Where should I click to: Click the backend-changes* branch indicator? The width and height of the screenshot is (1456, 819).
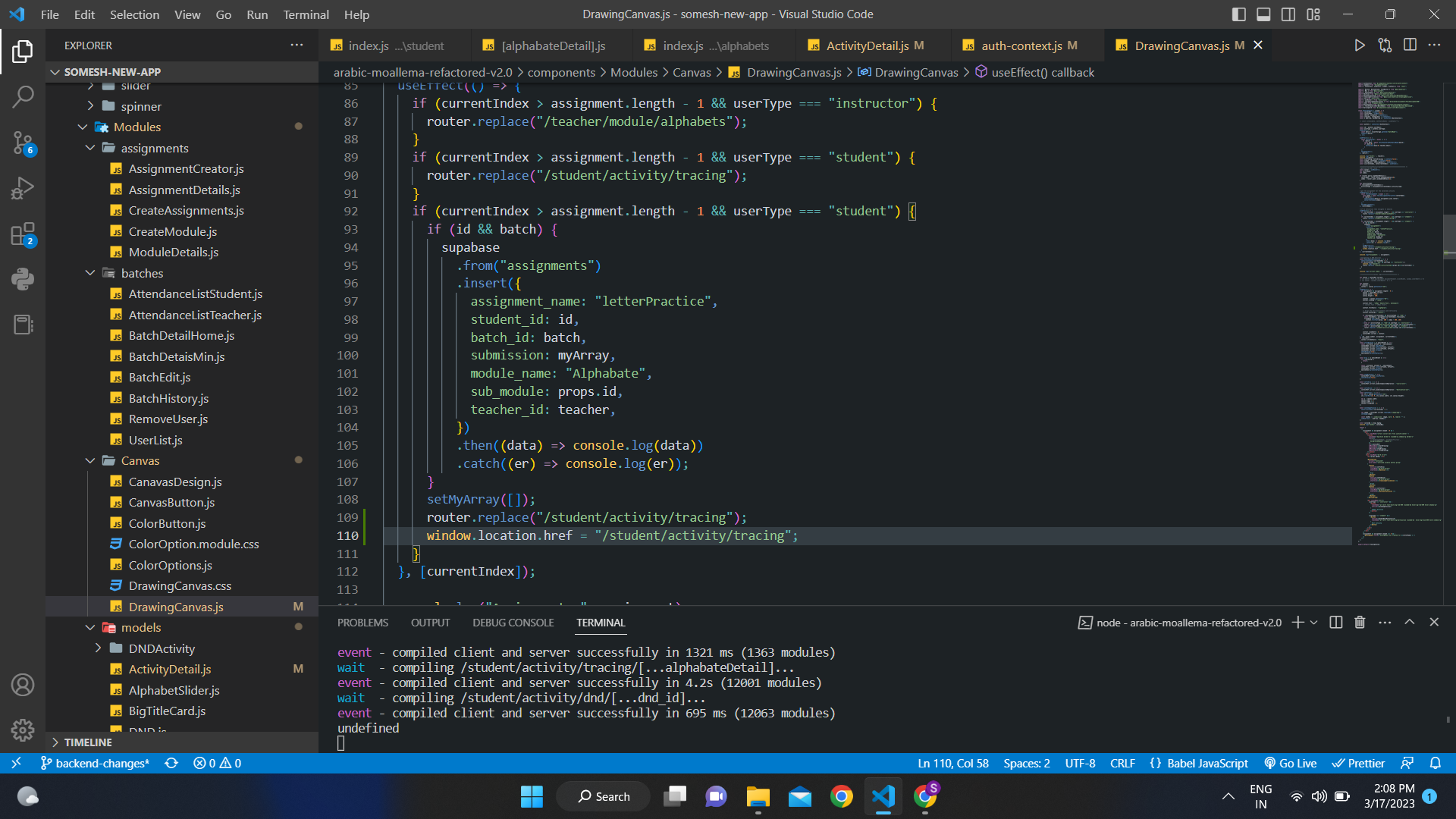[x=95, y=763]
